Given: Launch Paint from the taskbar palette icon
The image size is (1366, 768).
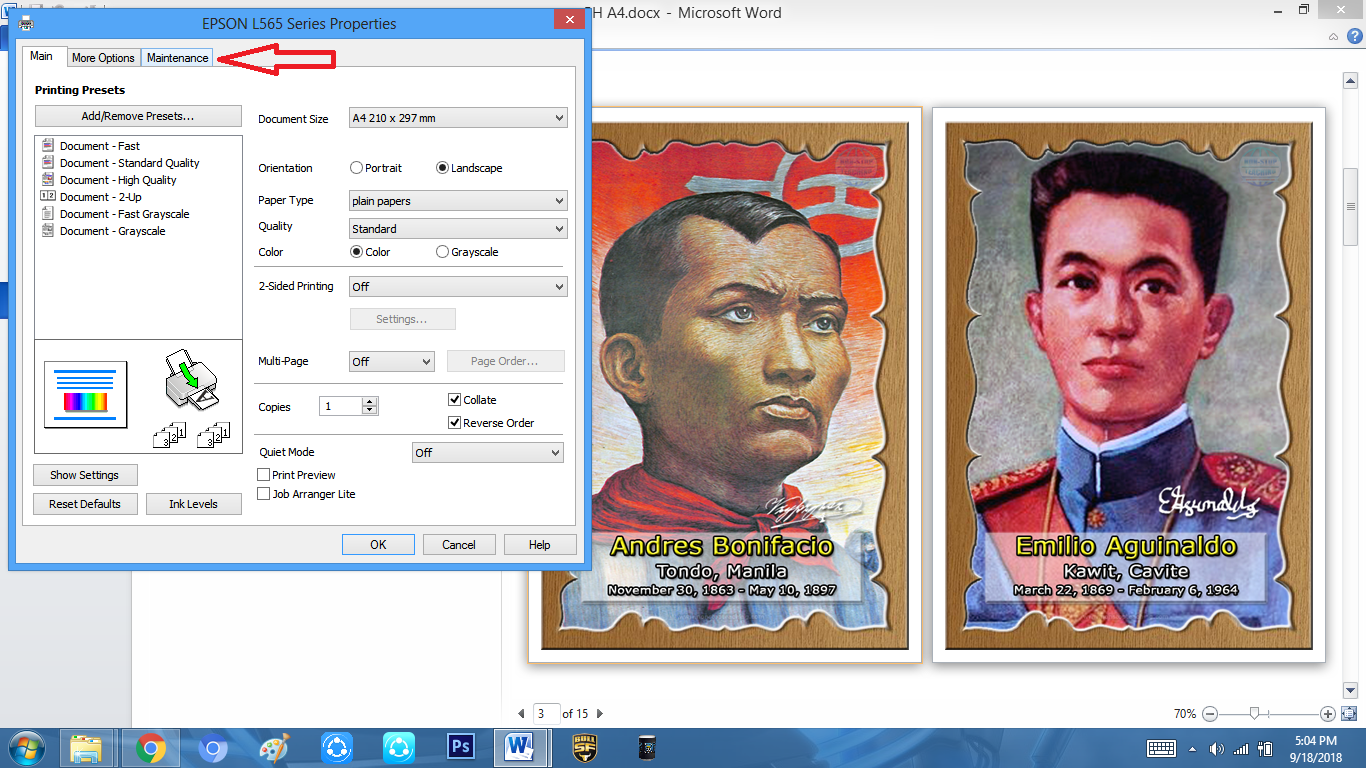Looking at the screenshot, I should click(x=274, y=748).
